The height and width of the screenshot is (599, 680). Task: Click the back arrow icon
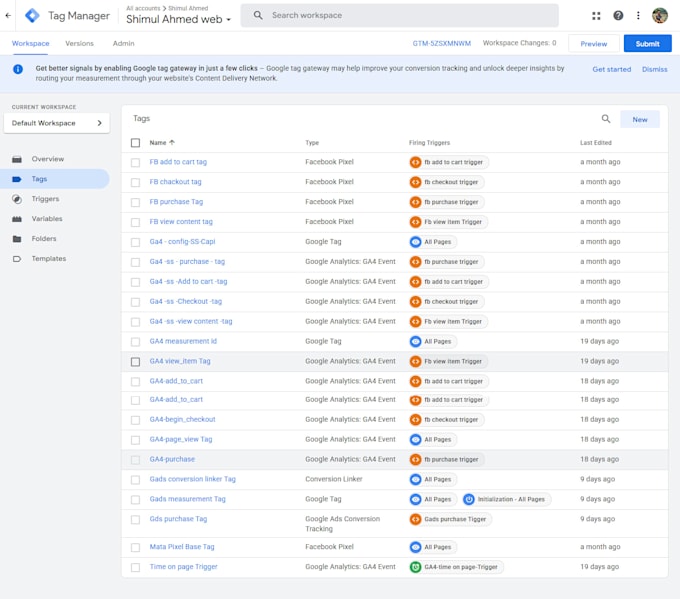[8, 15]
